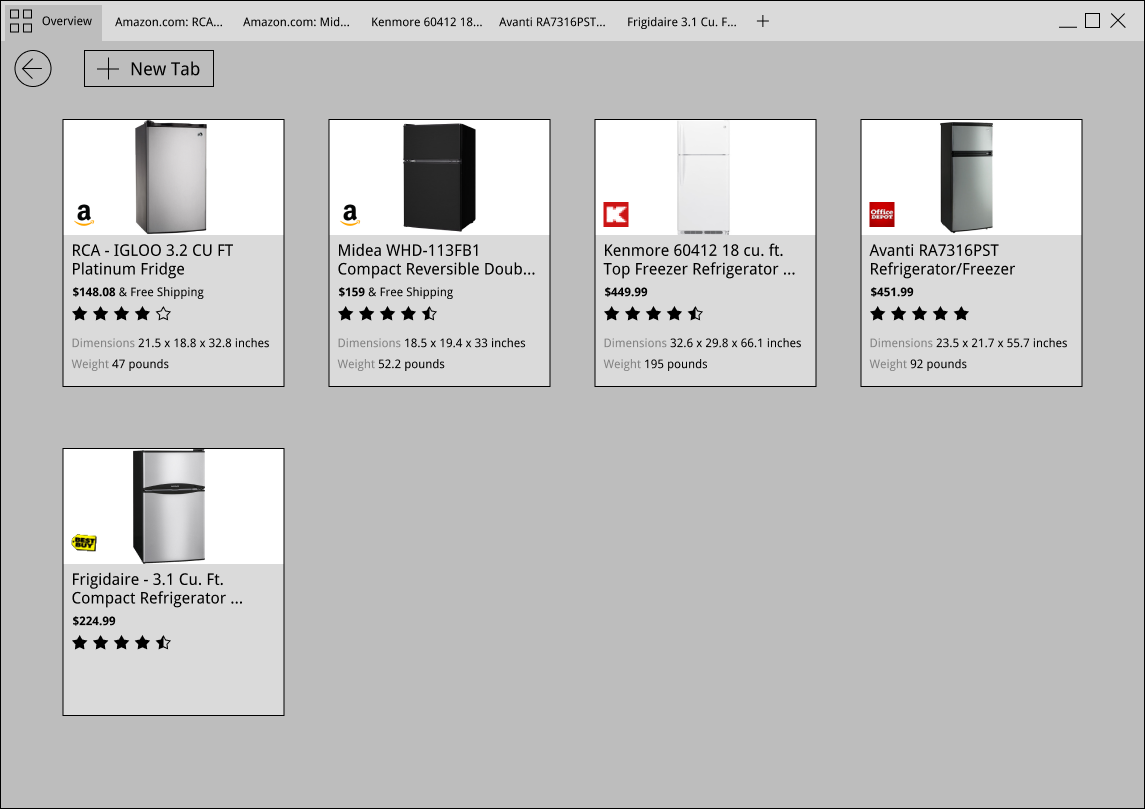Click Dimensions 23.5 x 21.7 x 55.7 inches
Screen dimensions: 1145x809
coord(968,343)
